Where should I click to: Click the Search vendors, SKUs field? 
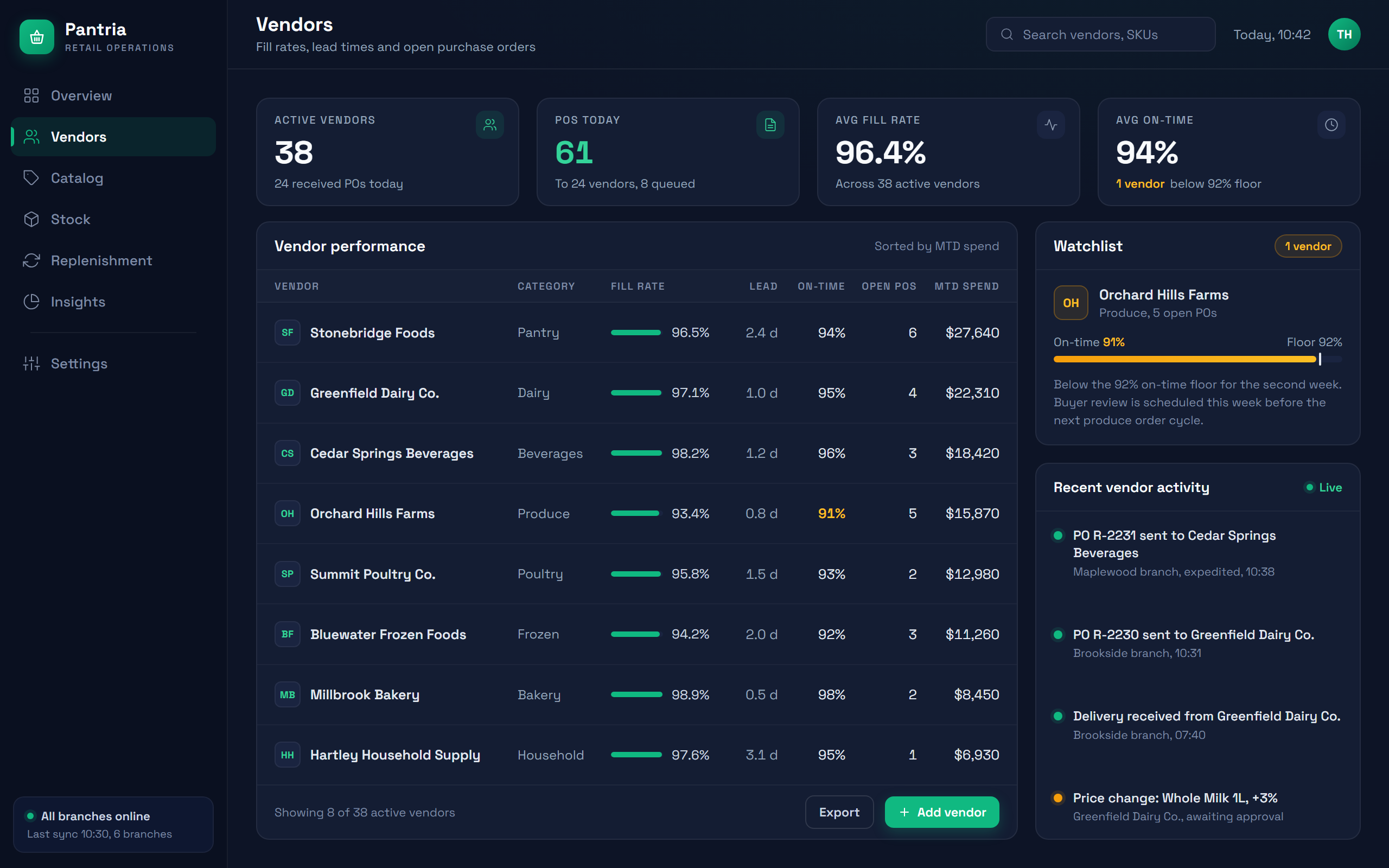(1100, 34)
